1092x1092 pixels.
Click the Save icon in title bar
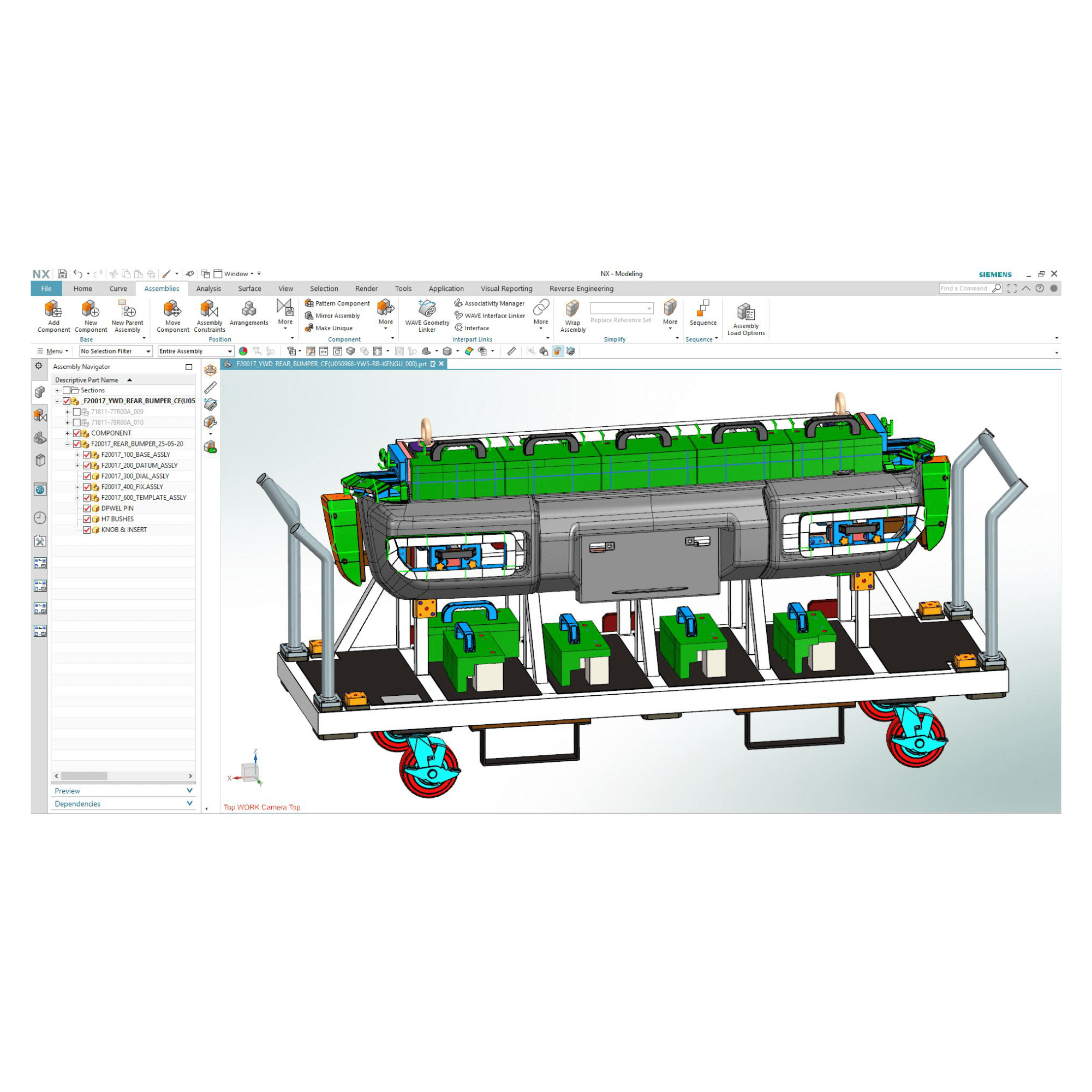click(62, 273)
